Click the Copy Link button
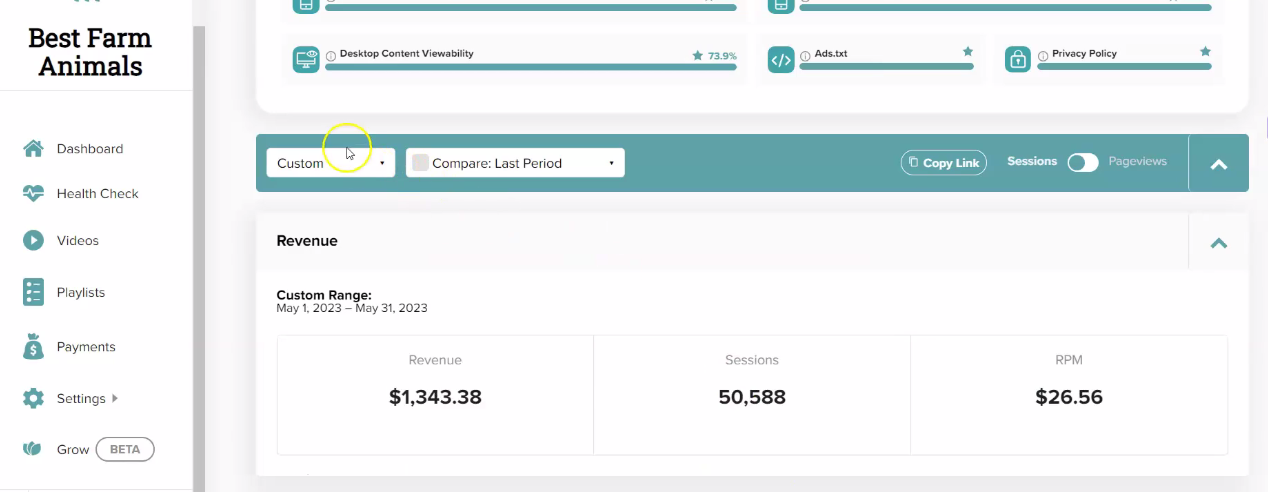Viewport: 1268px width, 492px height. 944,163
